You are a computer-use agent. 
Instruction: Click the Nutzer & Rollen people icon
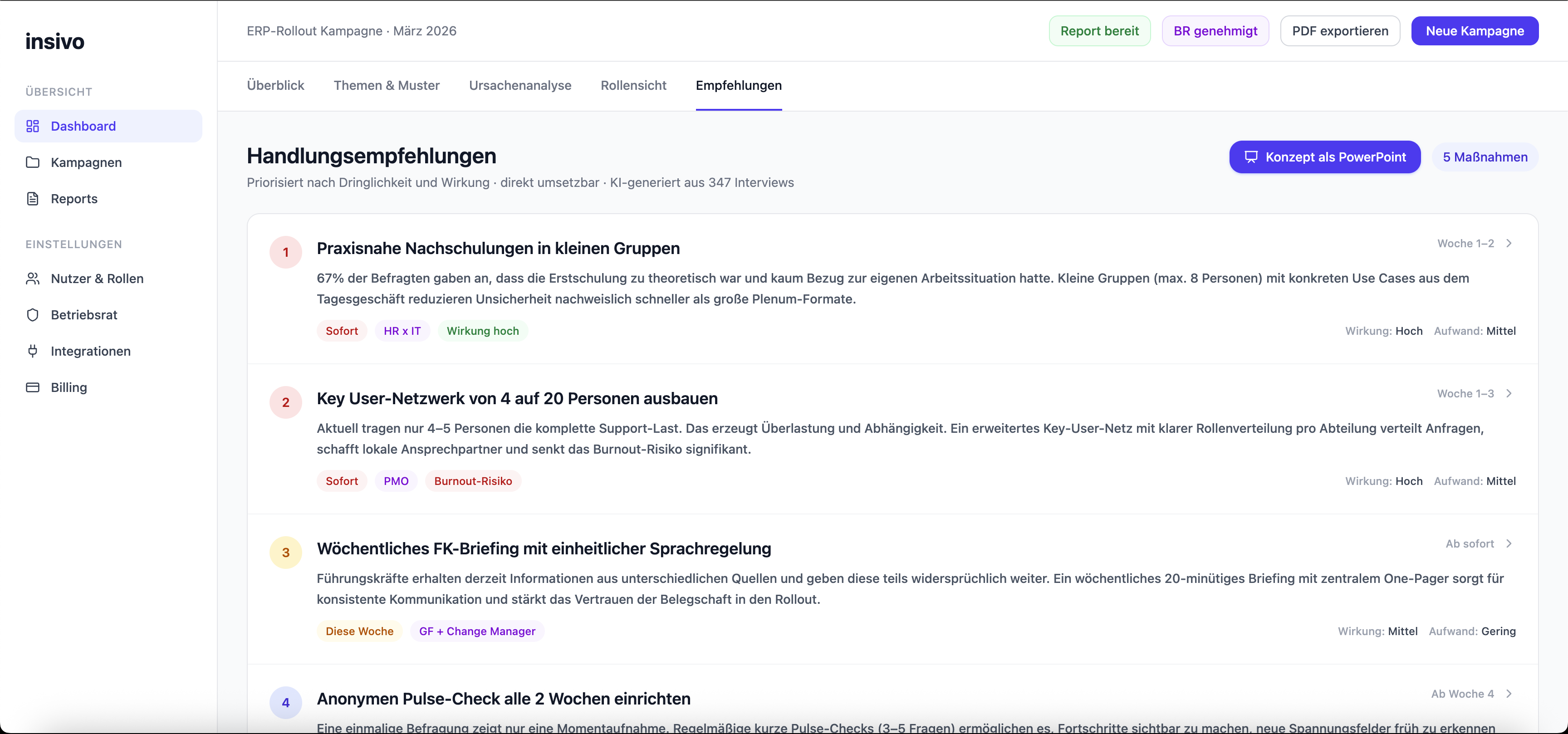point(33,279)
